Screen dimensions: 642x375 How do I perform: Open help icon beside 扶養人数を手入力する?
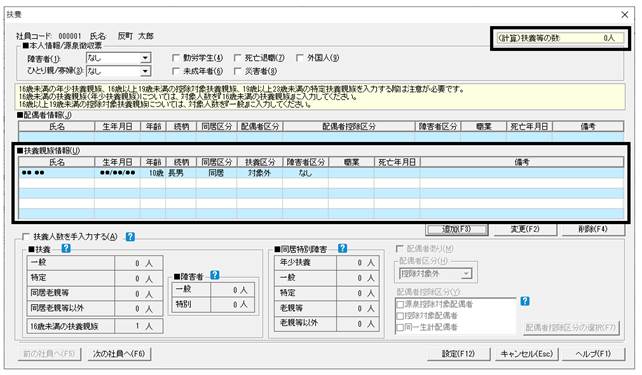[x=130, y=236]
